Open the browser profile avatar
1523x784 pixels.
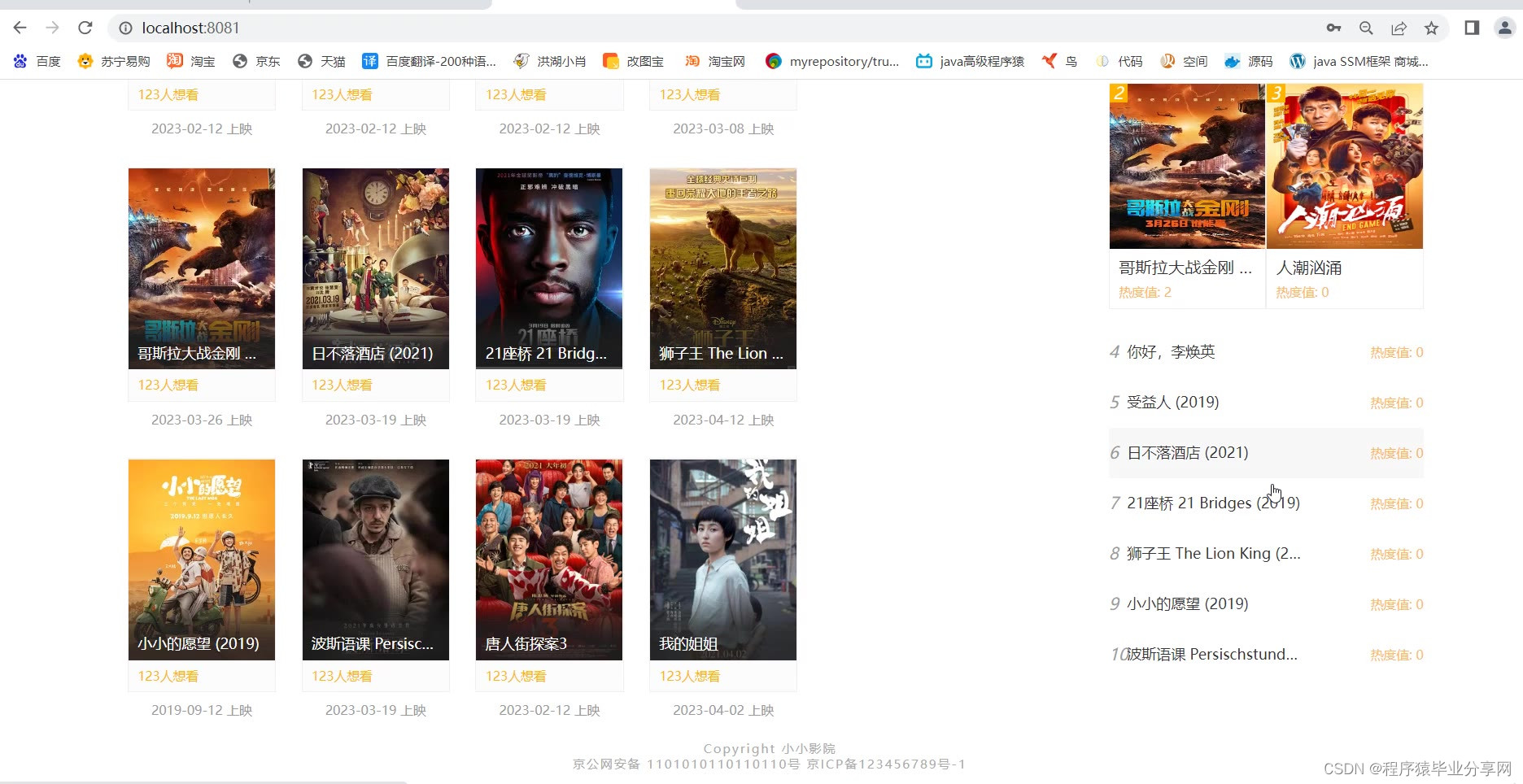coord(1504,28)
